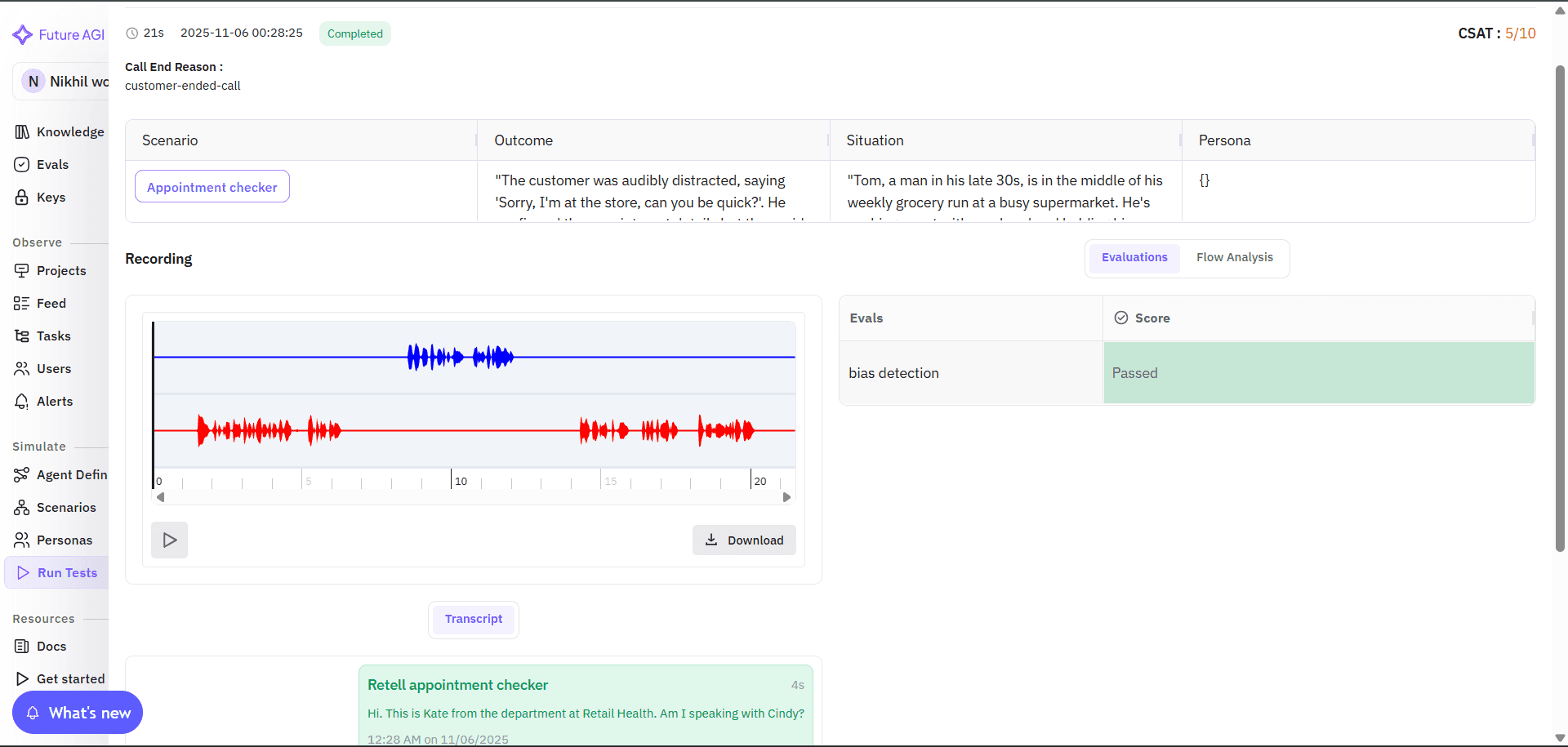Click the empty Persona {} cell

(x=1358, y=191)
